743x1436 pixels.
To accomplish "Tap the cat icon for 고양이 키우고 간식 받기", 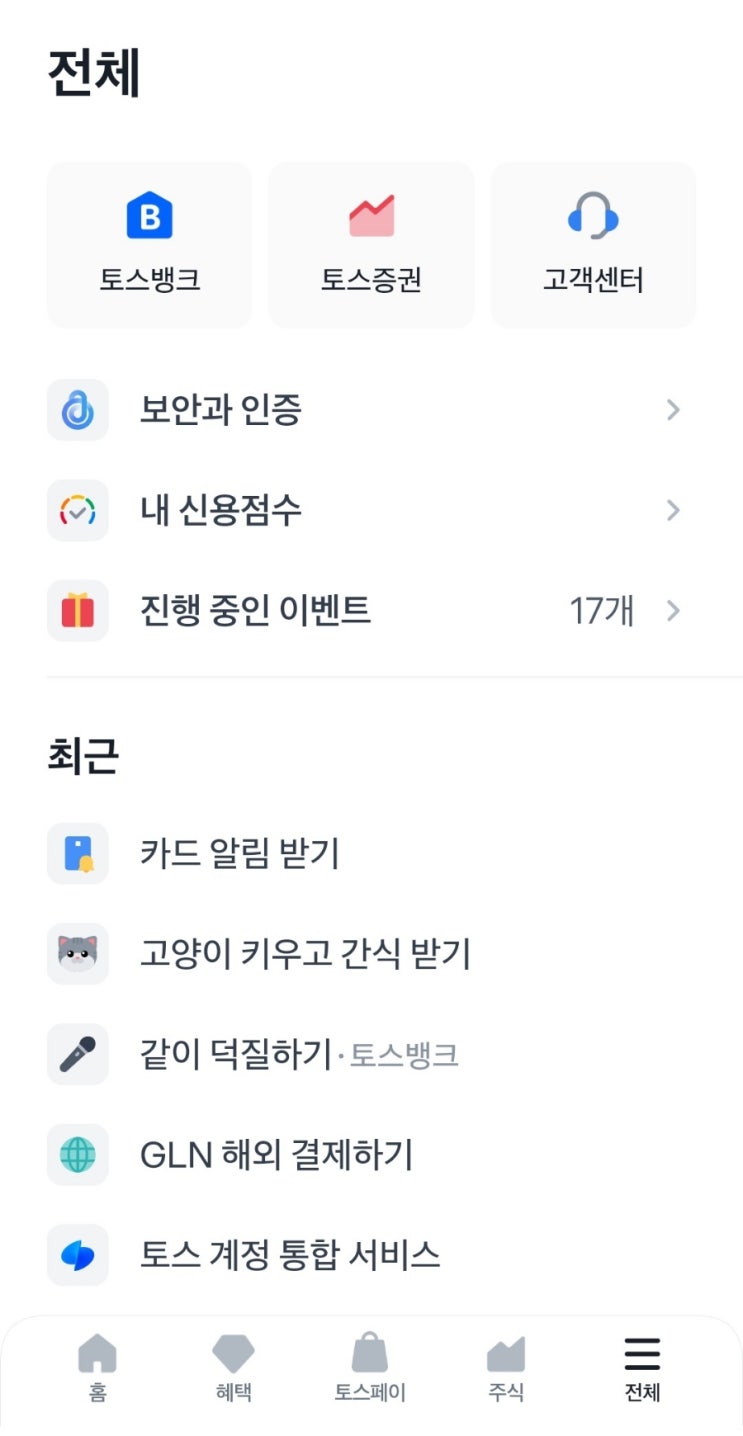I will point(78,954).
